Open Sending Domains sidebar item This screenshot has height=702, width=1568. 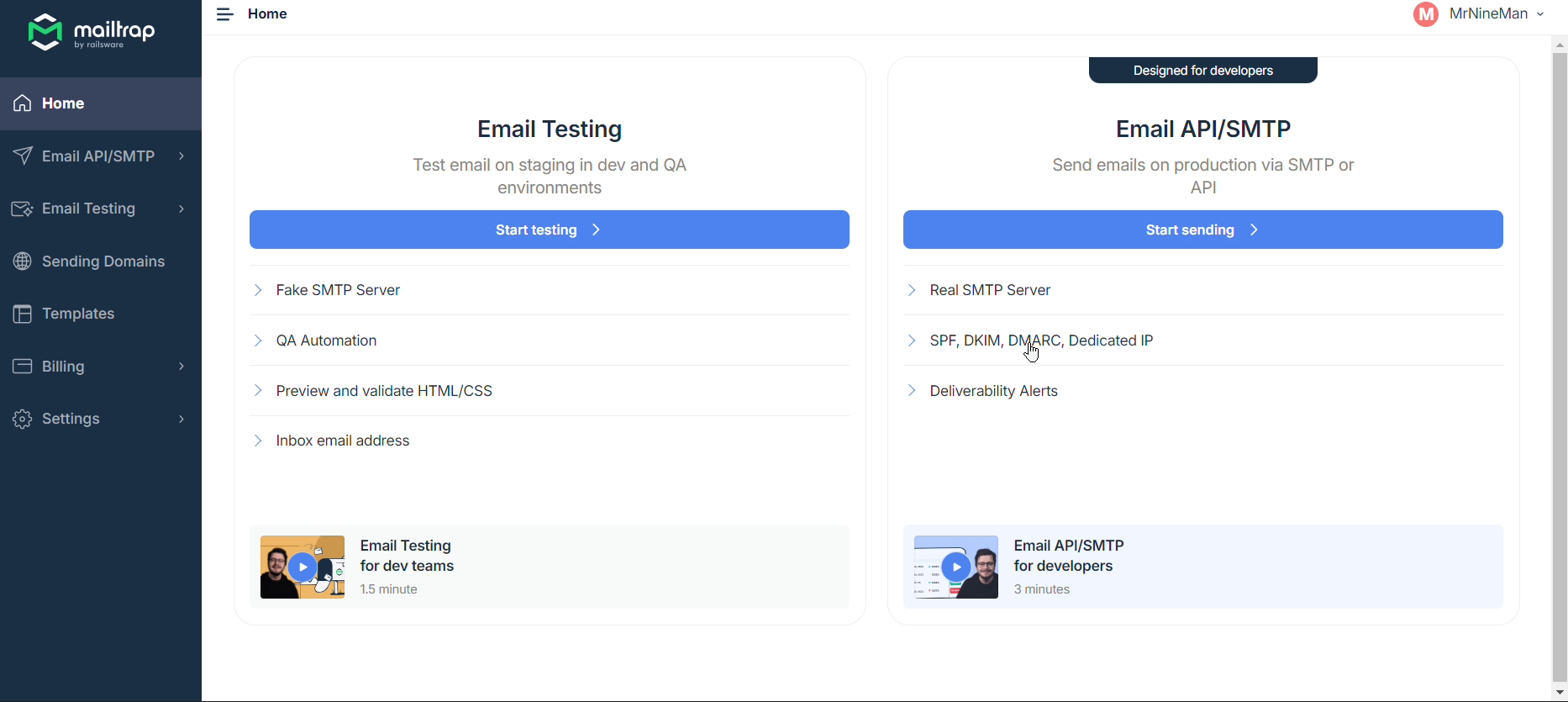101,261
